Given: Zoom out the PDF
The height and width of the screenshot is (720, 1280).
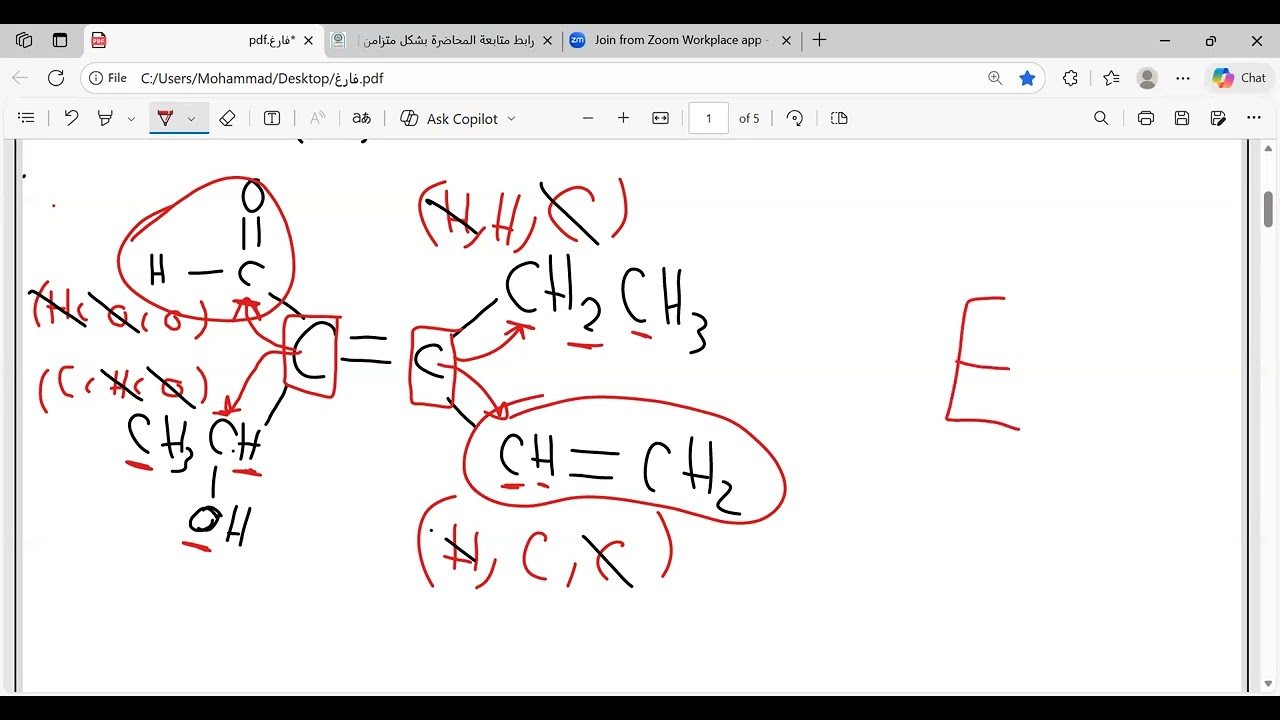Looking at the screenshot, I should [588, 118].
